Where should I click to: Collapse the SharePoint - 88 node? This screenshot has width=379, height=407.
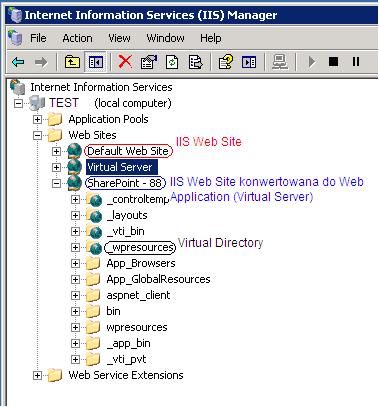pyautogui.click(x=56, y=183)
